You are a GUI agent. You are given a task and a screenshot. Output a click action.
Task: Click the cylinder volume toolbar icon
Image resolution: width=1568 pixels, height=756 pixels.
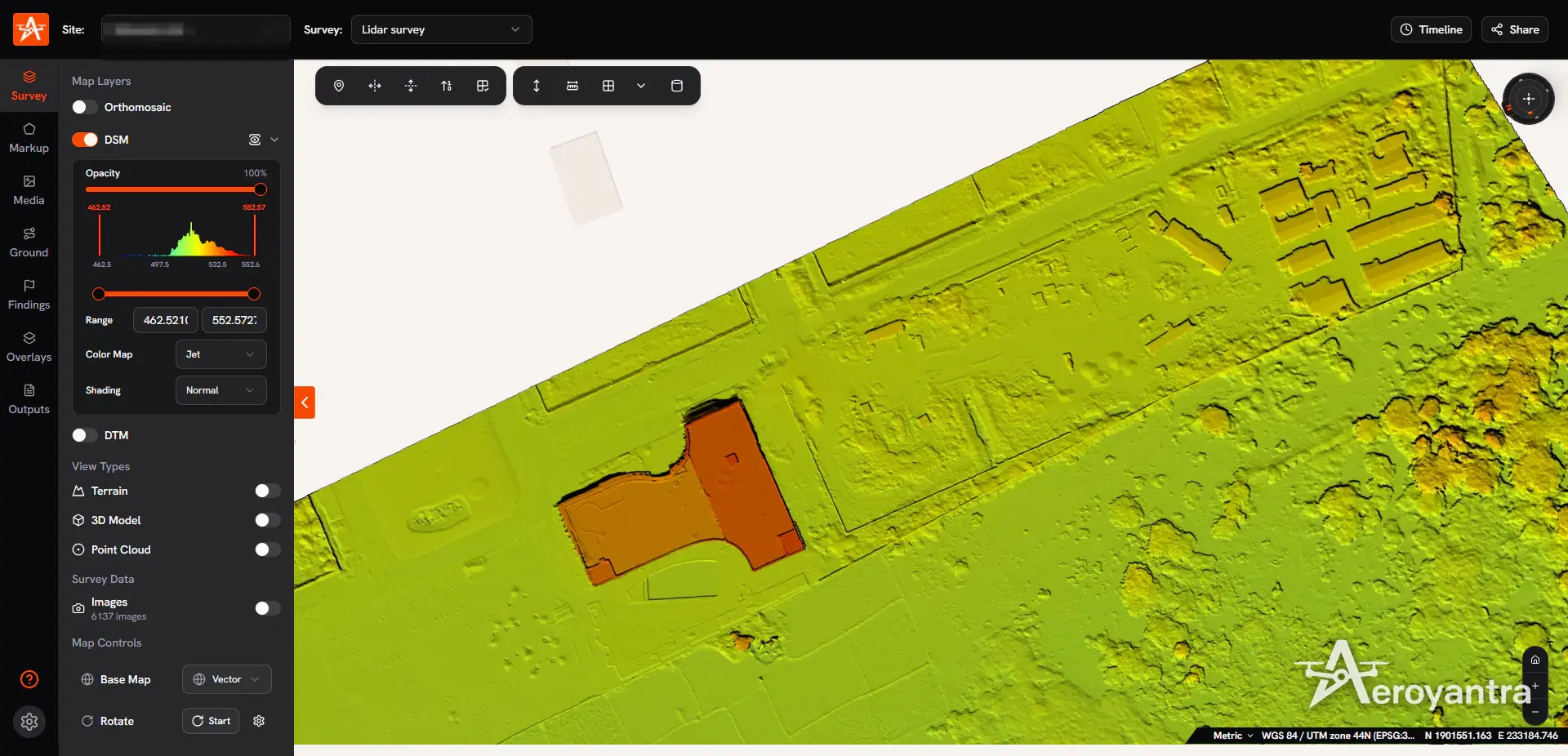pos(677,86)
